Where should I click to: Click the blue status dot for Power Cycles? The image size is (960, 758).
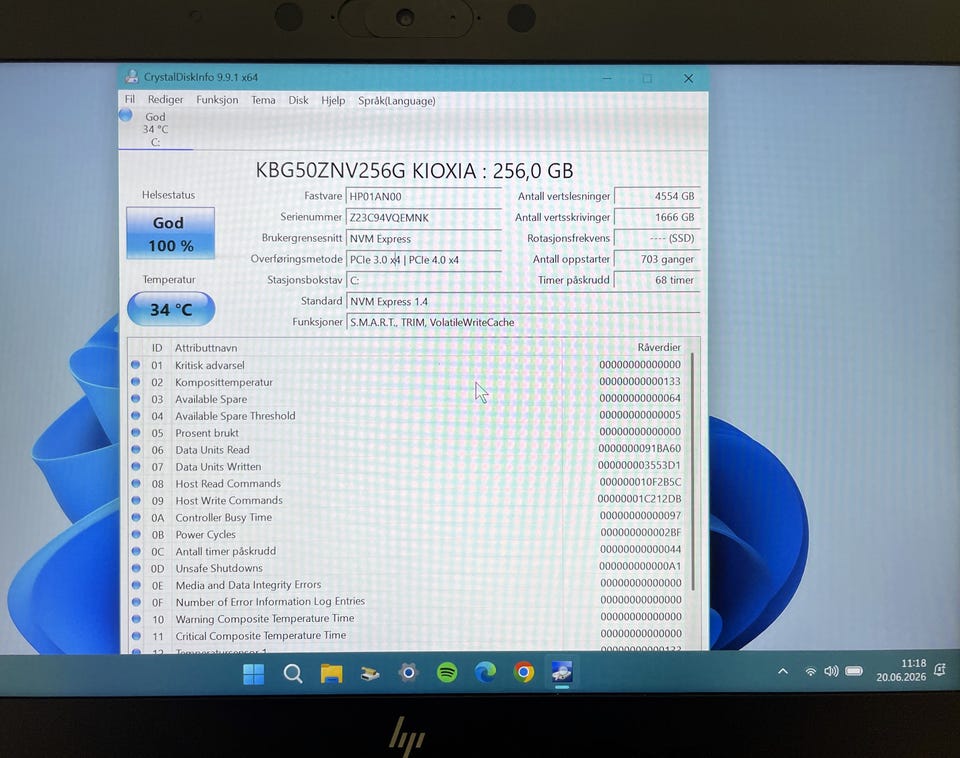(x=136, y=534)
